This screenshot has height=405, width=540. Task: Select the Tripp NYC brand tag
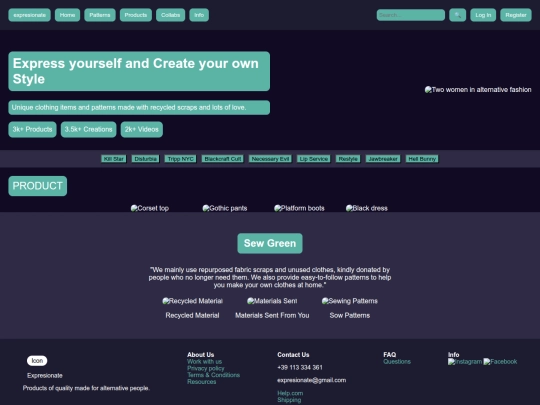point(180,159)
